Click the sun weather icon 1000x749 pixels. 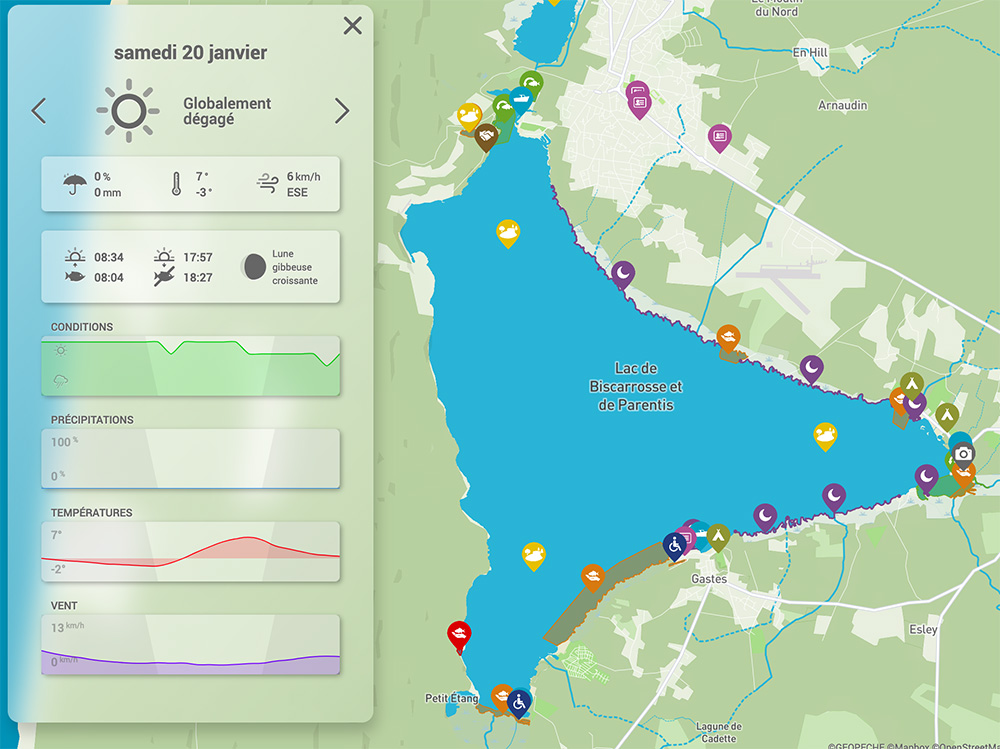pyautogui.click(x=128, y=111)
